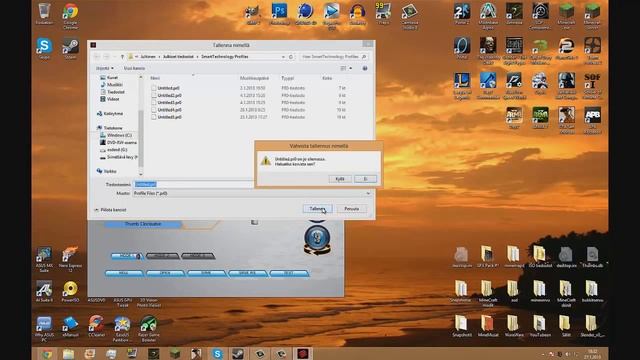Screen dimensions: 640x360
Task: Select Videot in navigation pane
Action: pyautogui.click(x=110, y=99)
